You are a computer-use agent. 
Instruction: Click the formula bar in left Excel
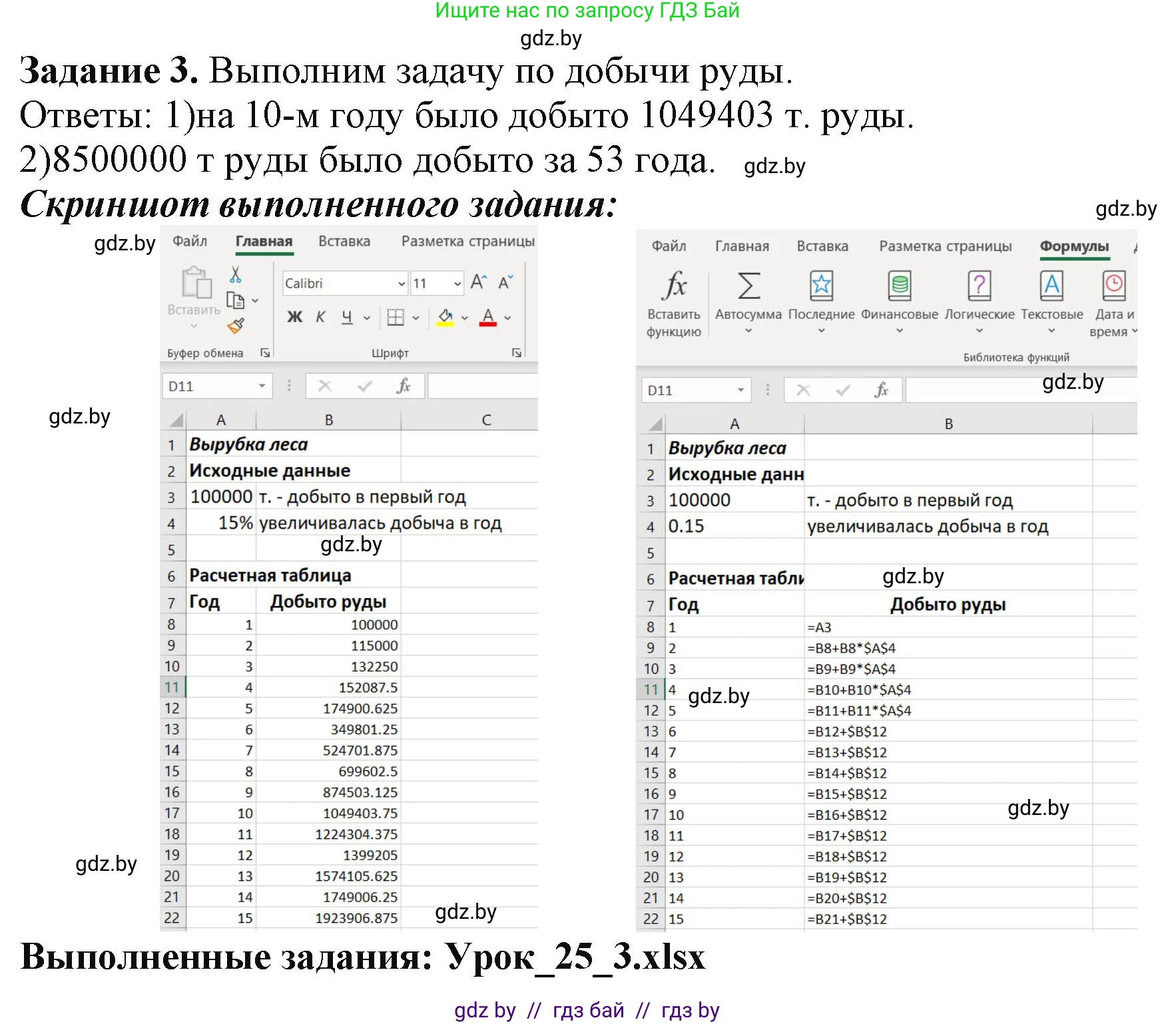(x=483, y=386)
